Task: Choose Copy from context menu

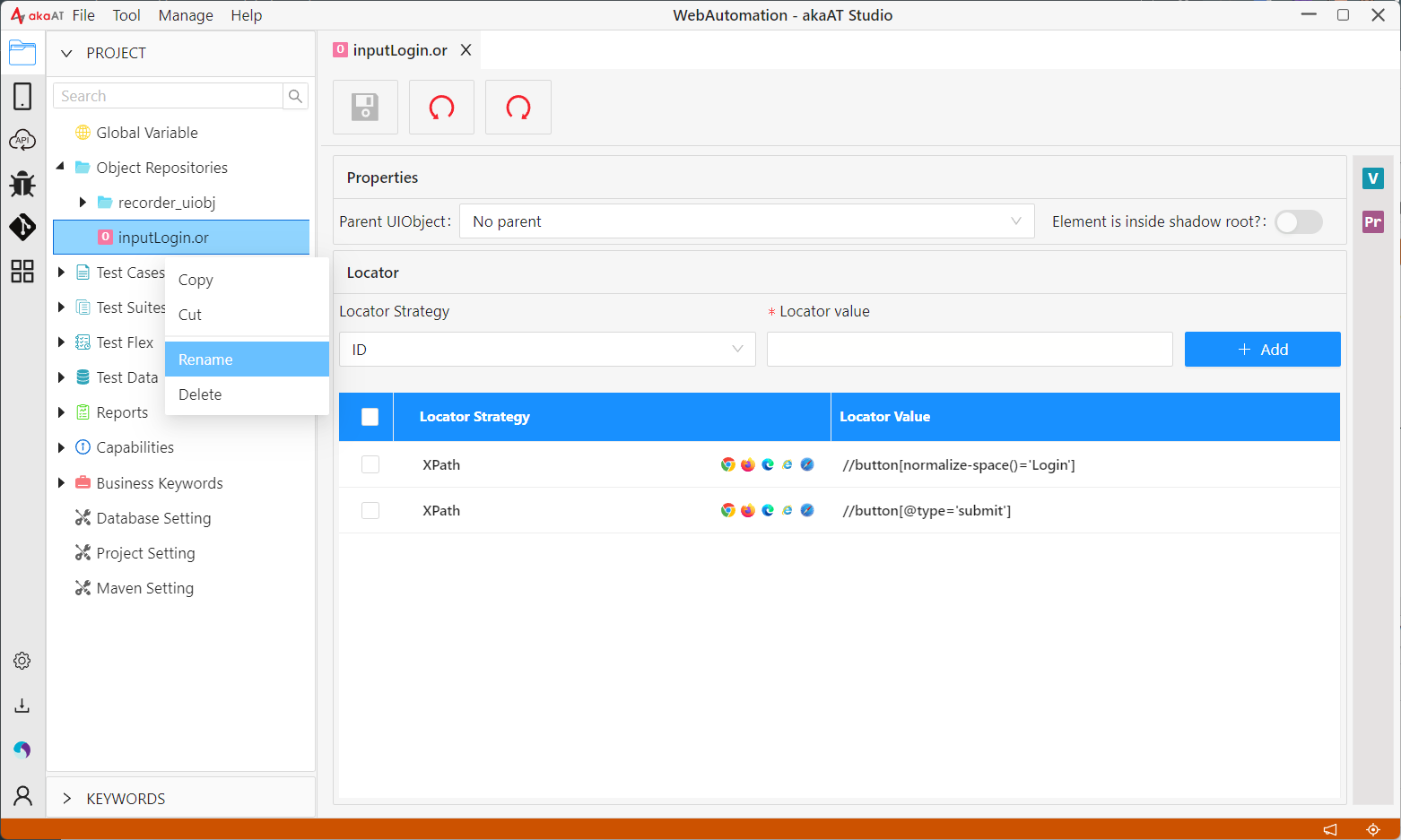Action: pos(247,280)
